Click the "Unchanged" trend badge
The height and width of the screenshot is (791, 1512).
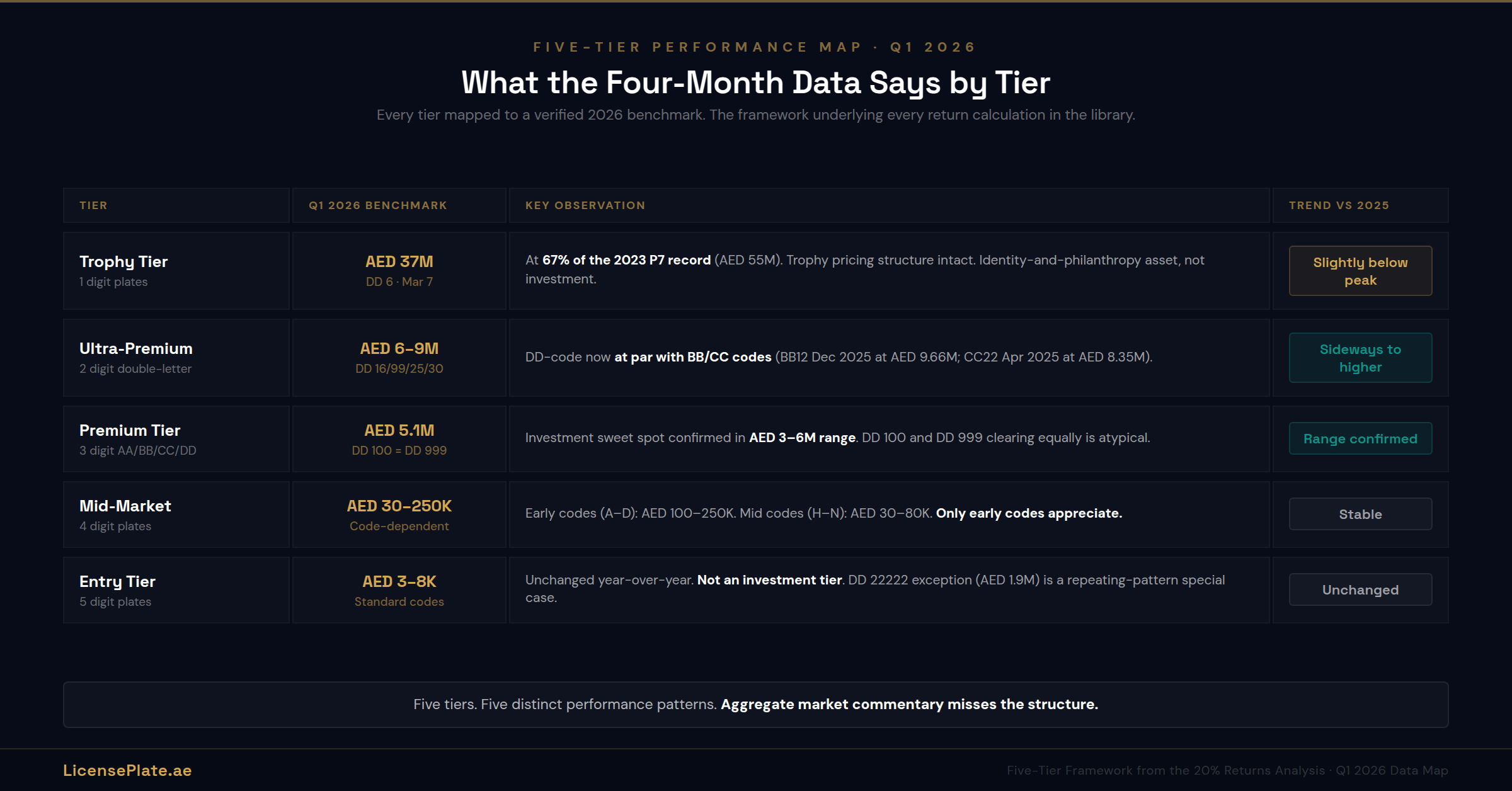1360,589
